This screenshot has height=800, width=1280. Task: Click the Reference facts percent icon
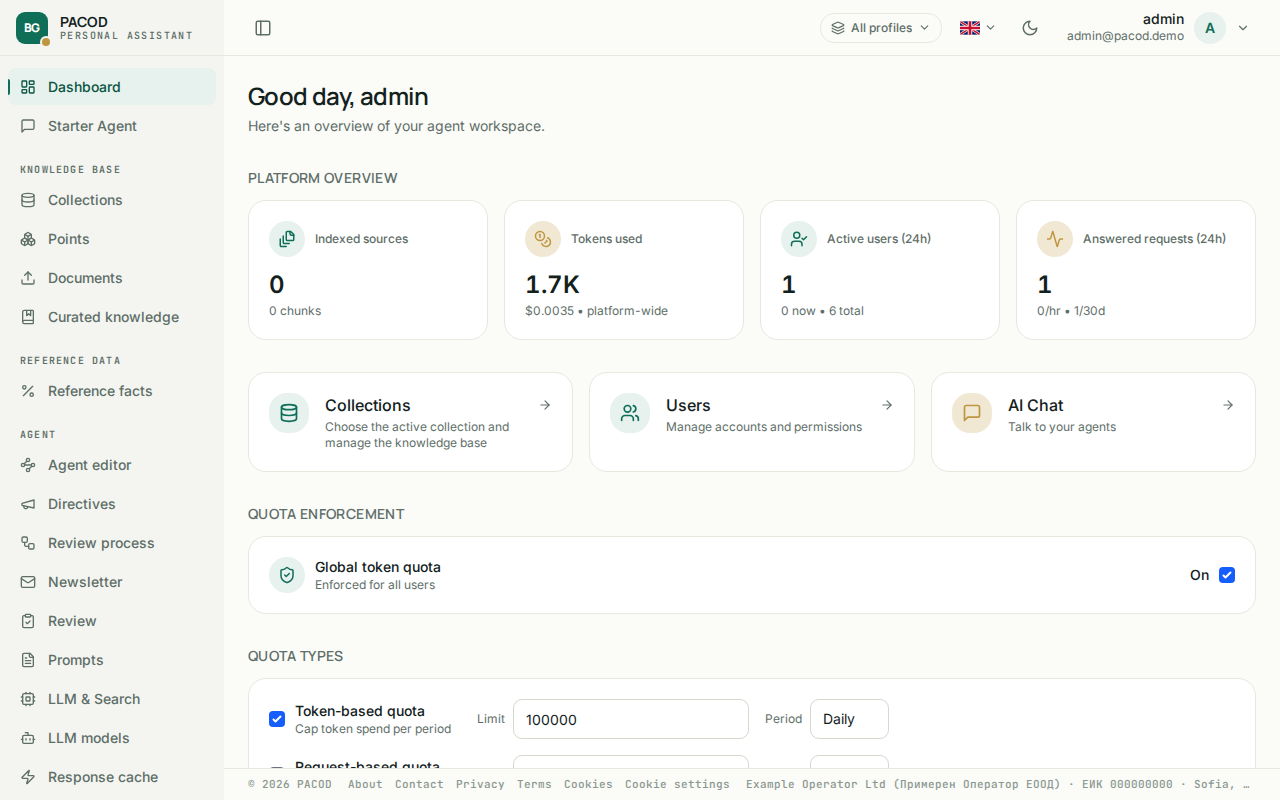tap(28, 391)
